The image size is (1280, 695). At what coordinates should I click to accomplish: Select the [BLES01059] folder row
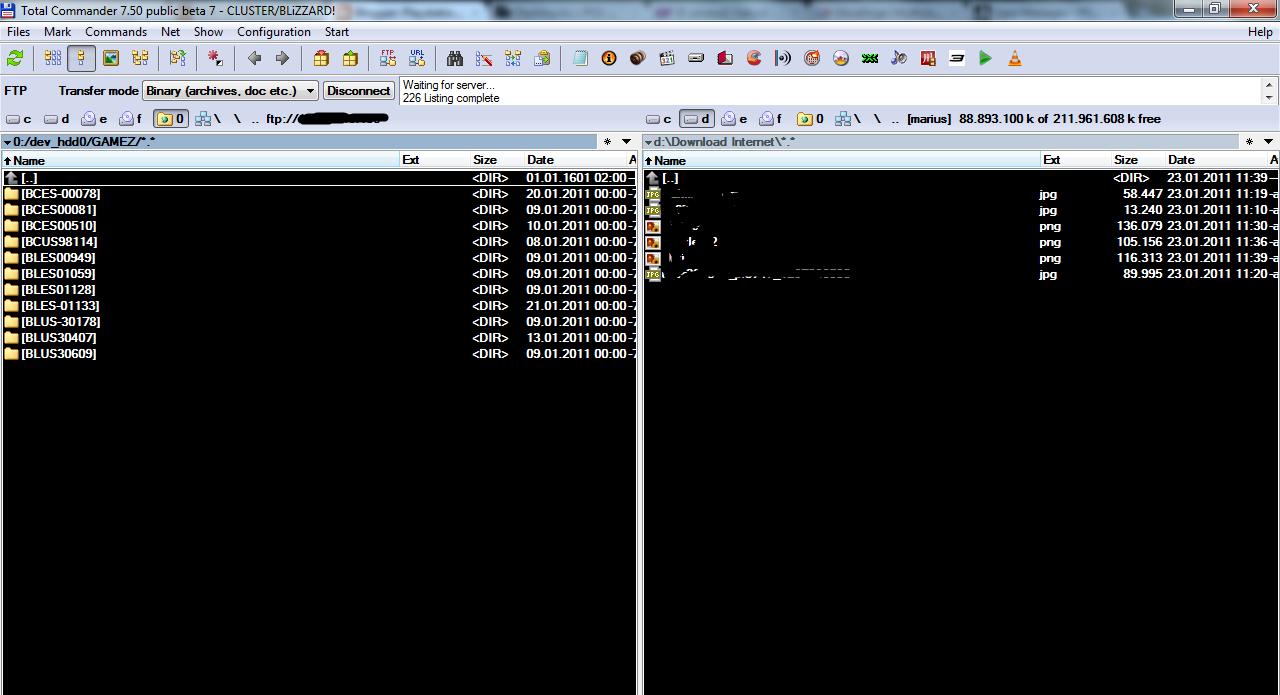tap(318, 274)
